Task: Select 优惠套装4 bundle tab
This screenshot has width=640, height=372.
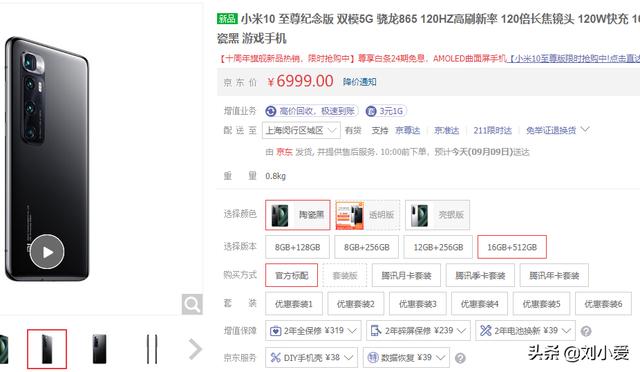Action: click(x=479, y=304)
